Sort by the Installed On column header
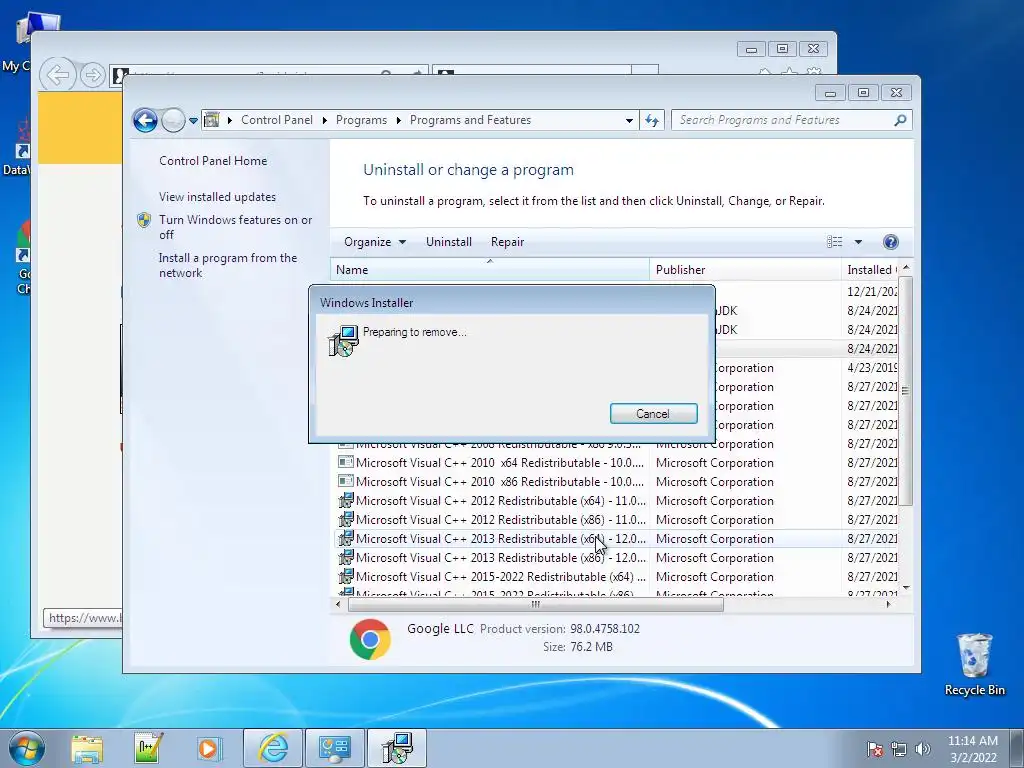Image resolution: width=1024 pixels, height=768 pixels. (871, 270)
